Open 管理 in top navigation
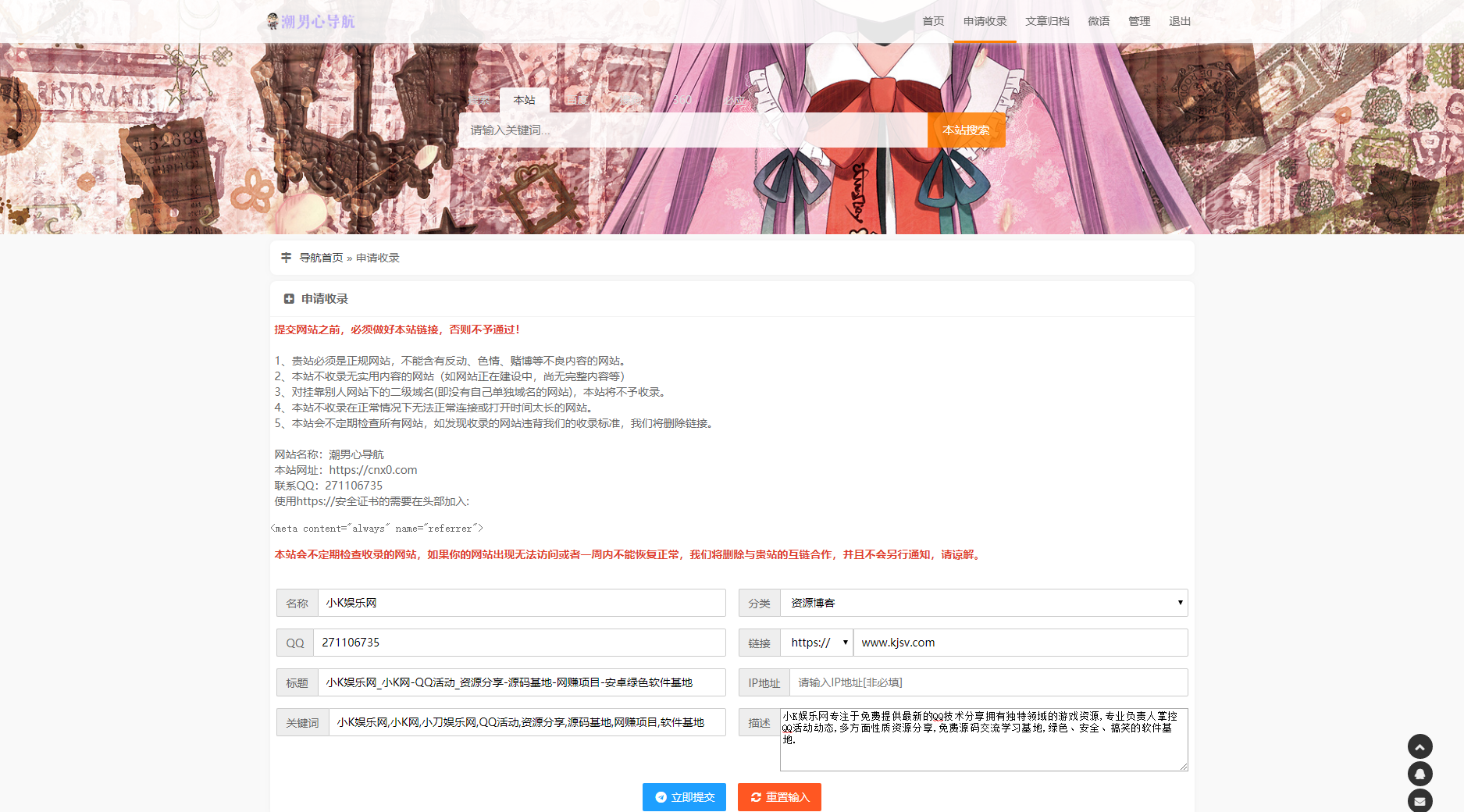 coord(1139,21)
